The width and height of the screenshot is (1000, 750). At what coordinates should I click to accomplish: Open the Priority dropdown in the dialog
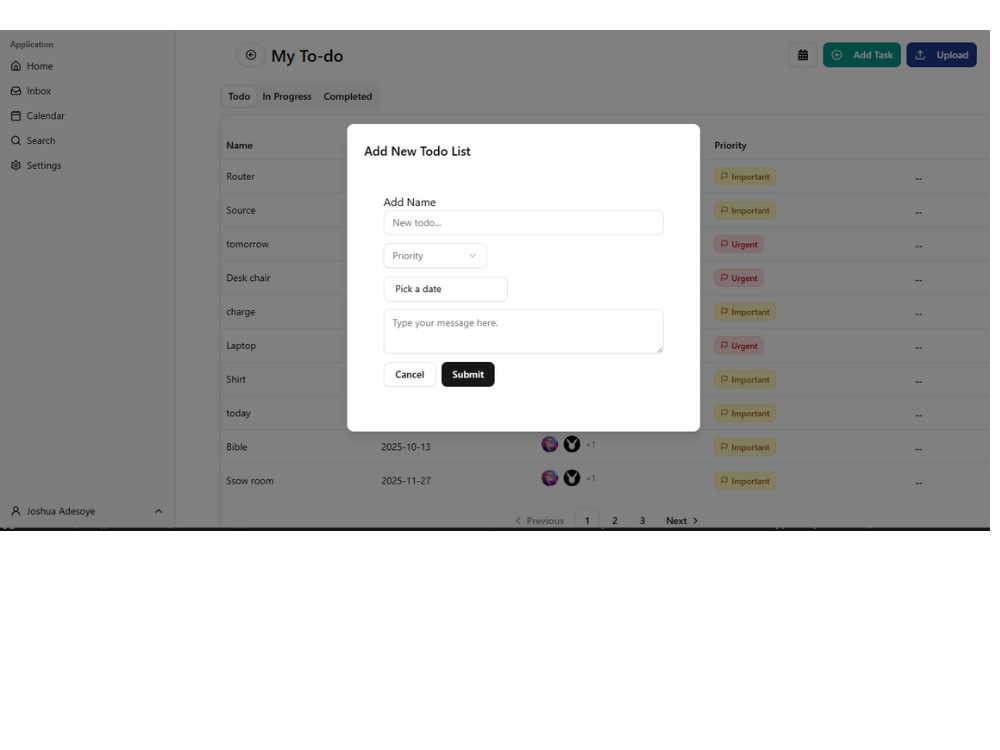point(435,256)
